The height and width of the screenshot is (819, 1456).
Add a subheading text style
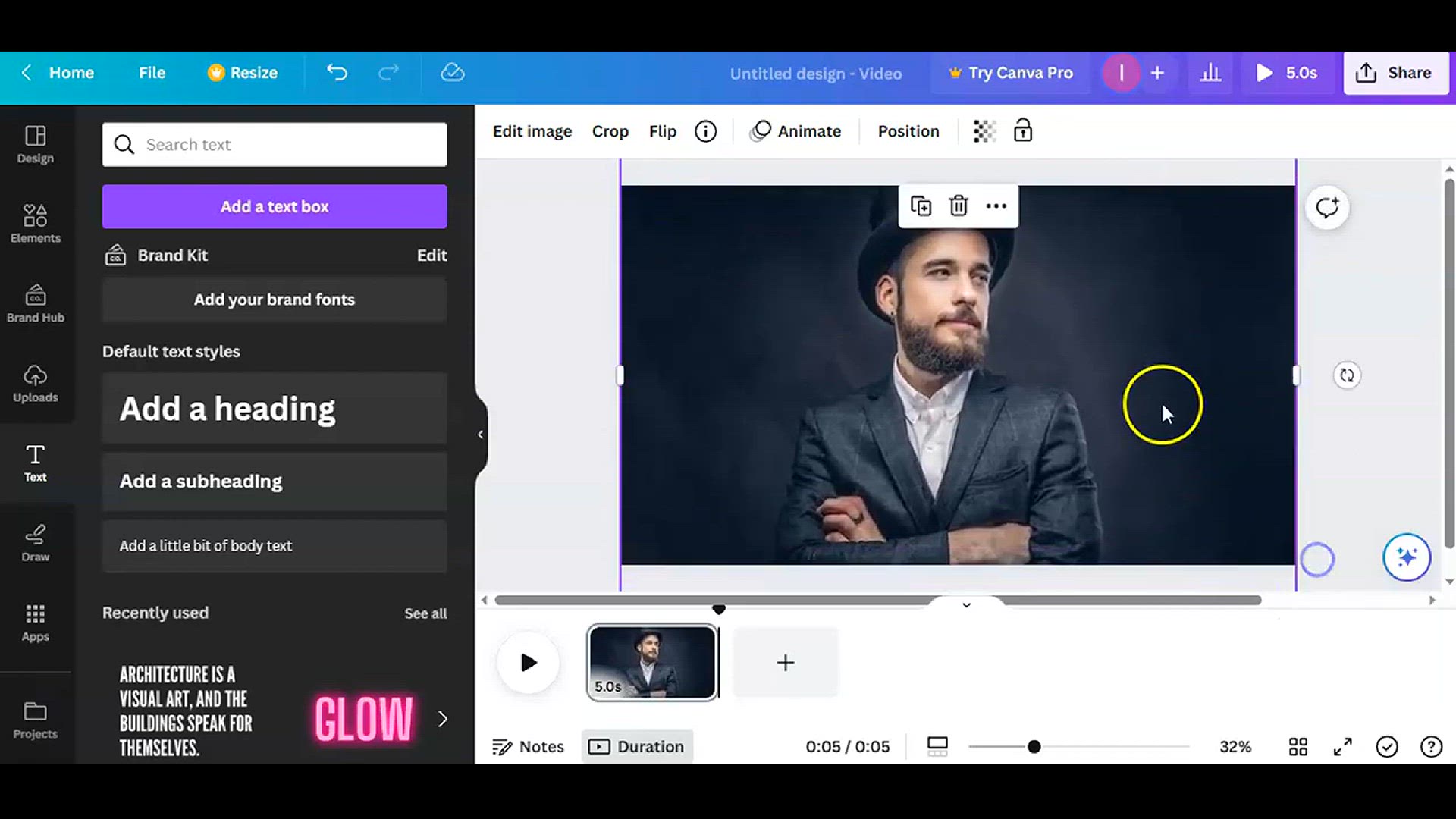[x=275, y=482]
